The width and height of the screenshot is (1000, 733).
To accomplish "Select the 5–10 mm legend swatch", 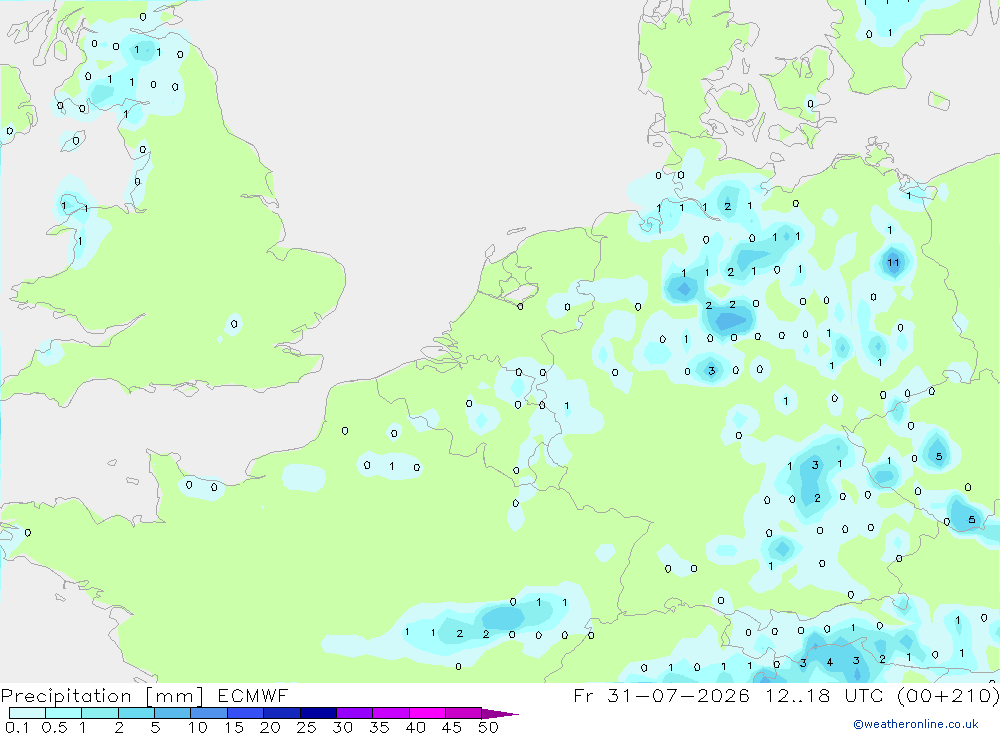I will point(172,713).
